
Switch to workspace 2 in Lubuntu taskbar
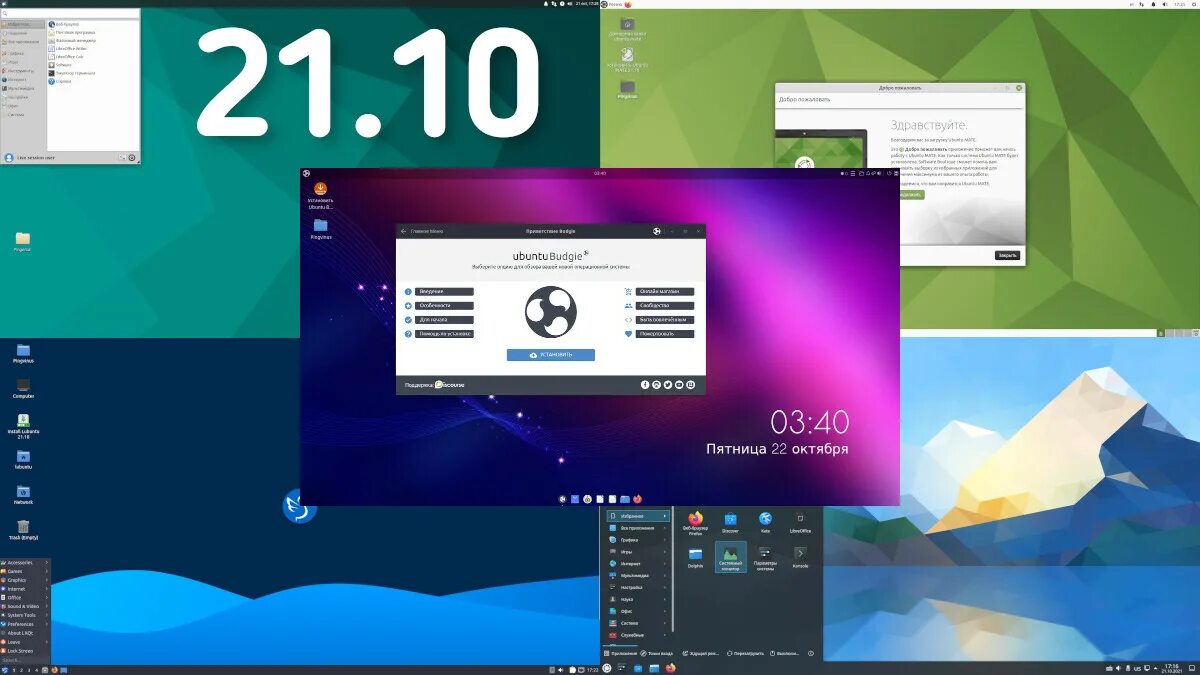(21, 669)
